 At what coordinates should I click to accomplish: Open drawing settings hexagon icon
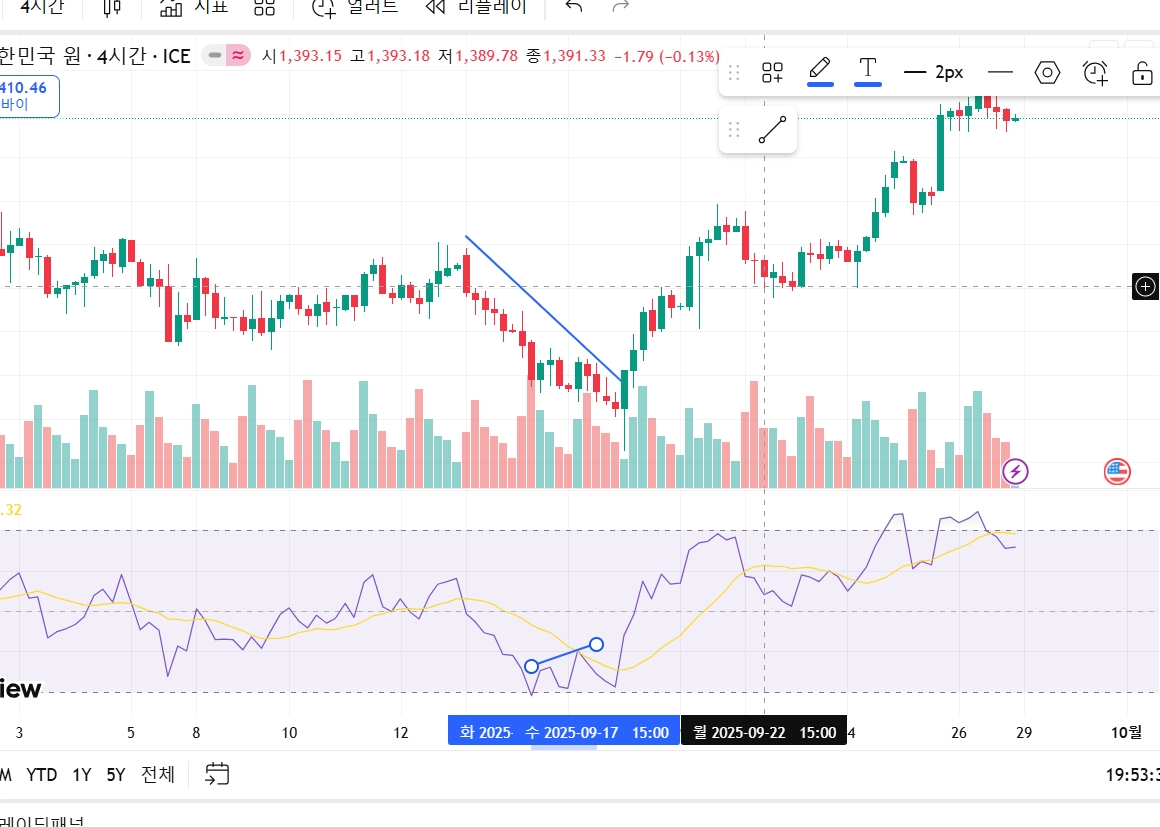1047,72
